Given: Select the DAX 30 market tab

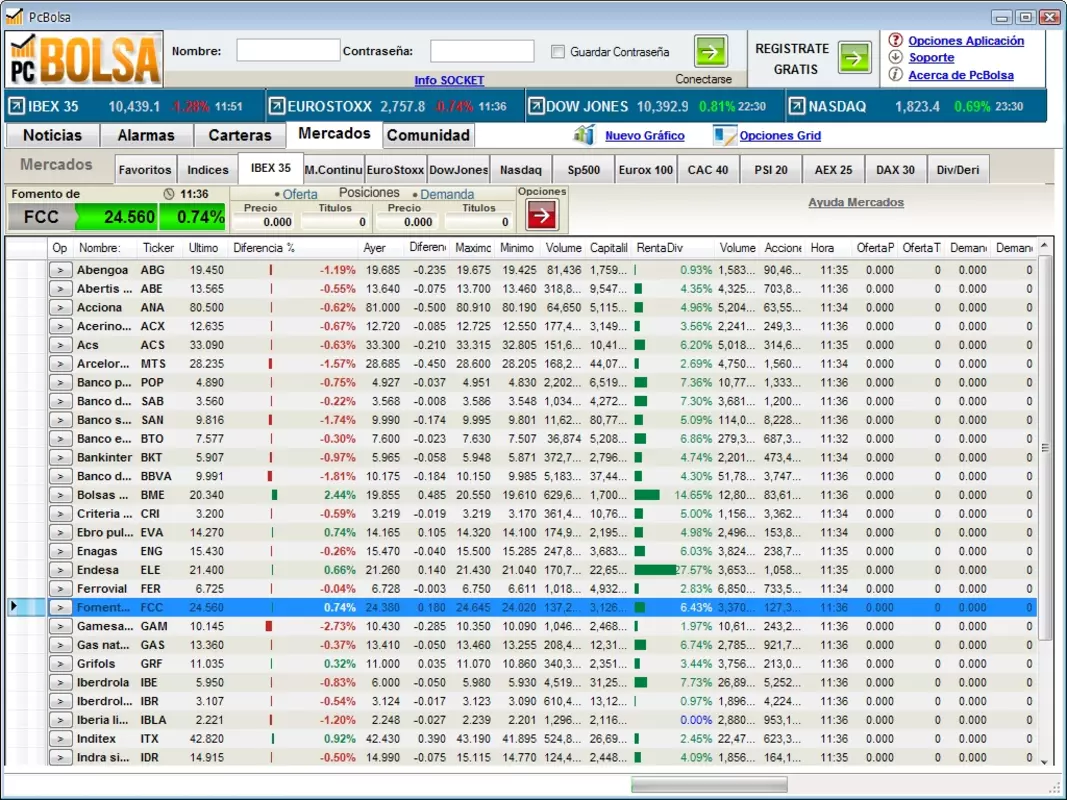Looking at the screenshot, I should coord(895,169).
